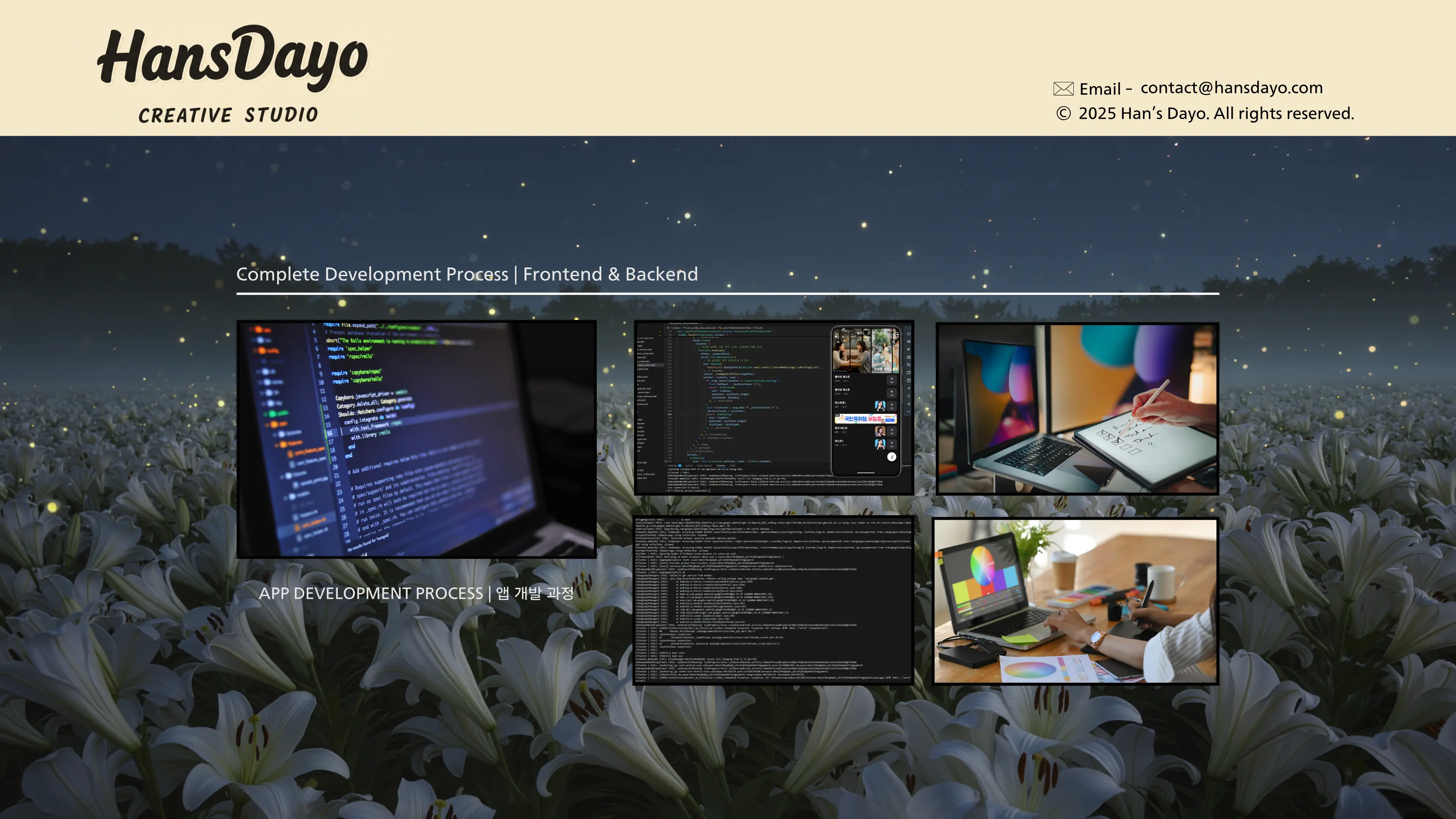Click the envelope email icon
The width and height of the screenshot is (1456, 819).
[1063, 89]
